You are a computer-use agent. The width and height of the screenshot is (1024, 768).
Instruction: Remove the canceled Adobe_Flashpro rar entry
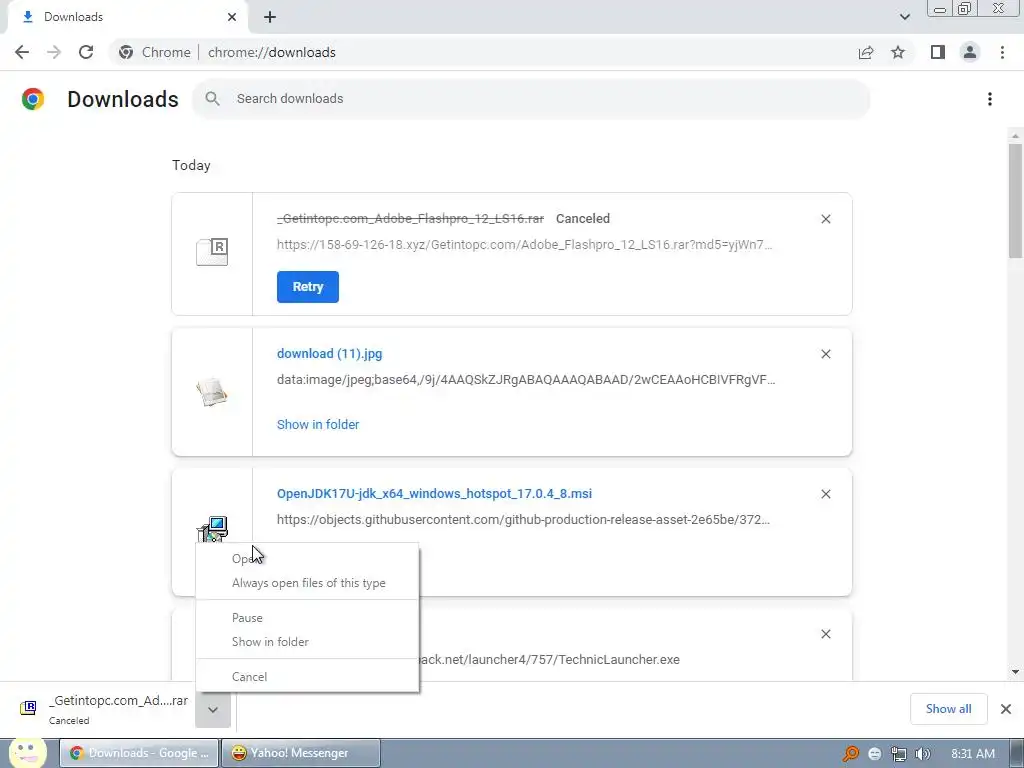826,219
